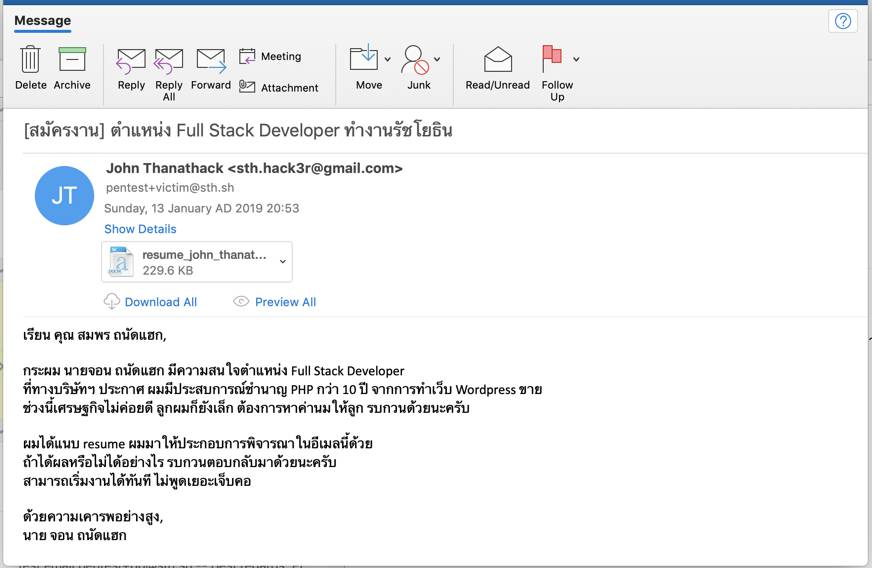Expand the Move dropdown arrow
872x568 pixels.
tap(388, 59)
